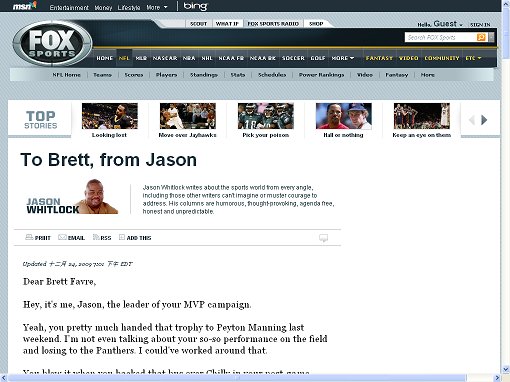The width and height of the screenshot is (510, 382).
Task: Expand the MSN More dropdown
Action: pyautogui.click(x=157, y=7)
